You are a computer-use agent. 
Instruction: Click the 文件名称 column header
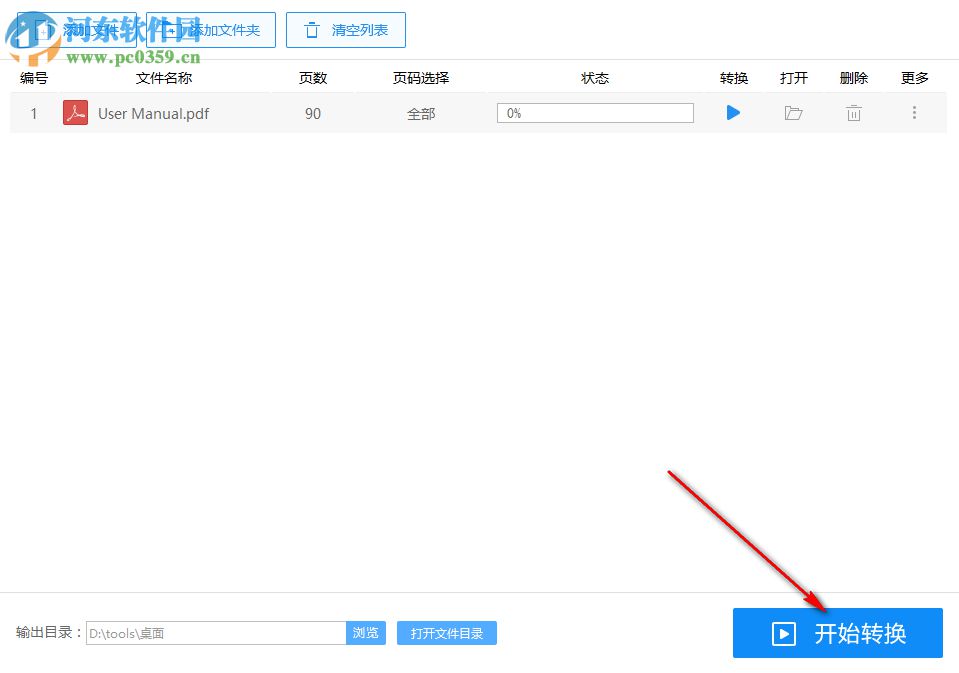tap(163, 77)
